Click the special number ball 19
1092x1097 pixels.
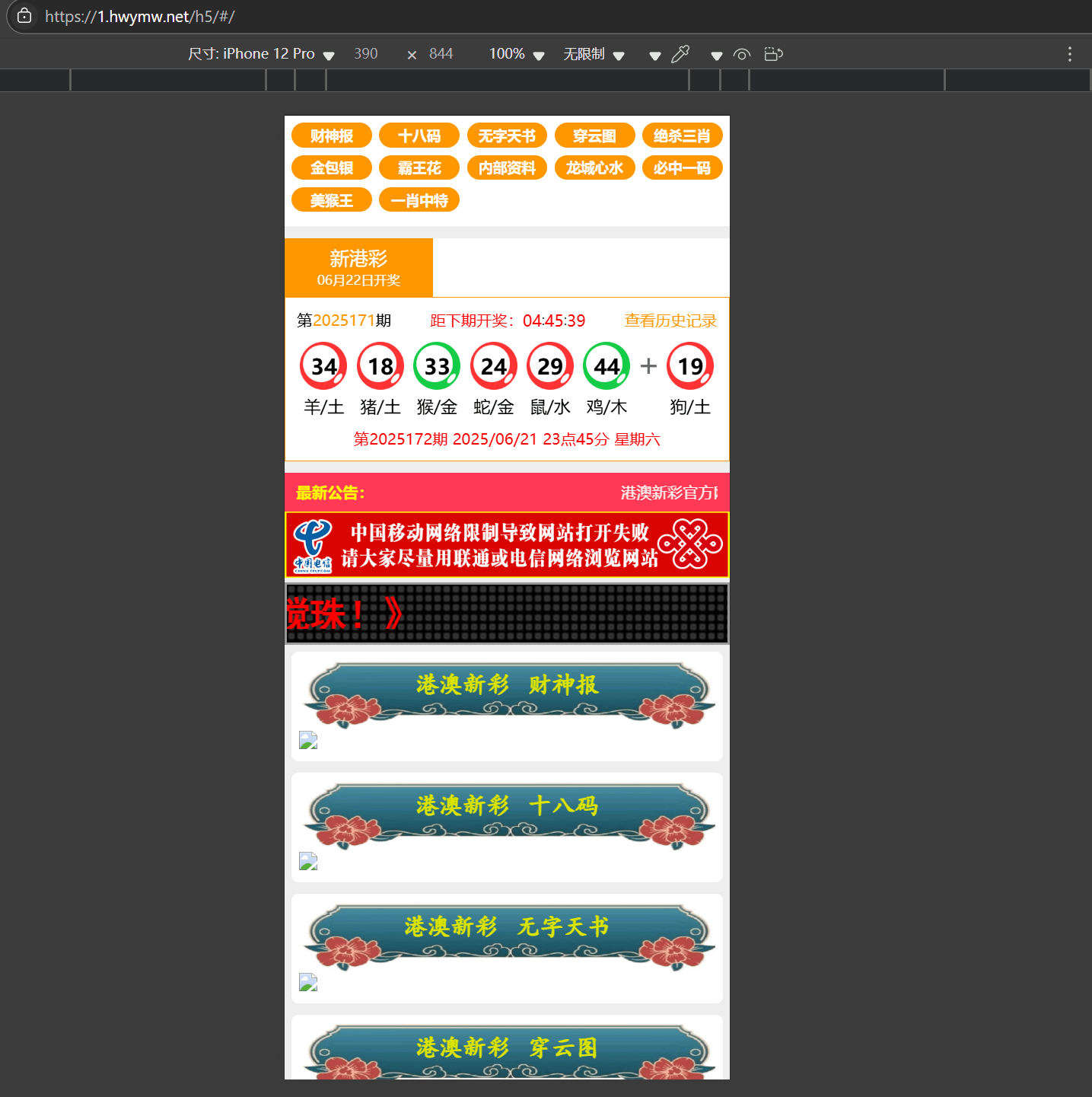(689, 366)
